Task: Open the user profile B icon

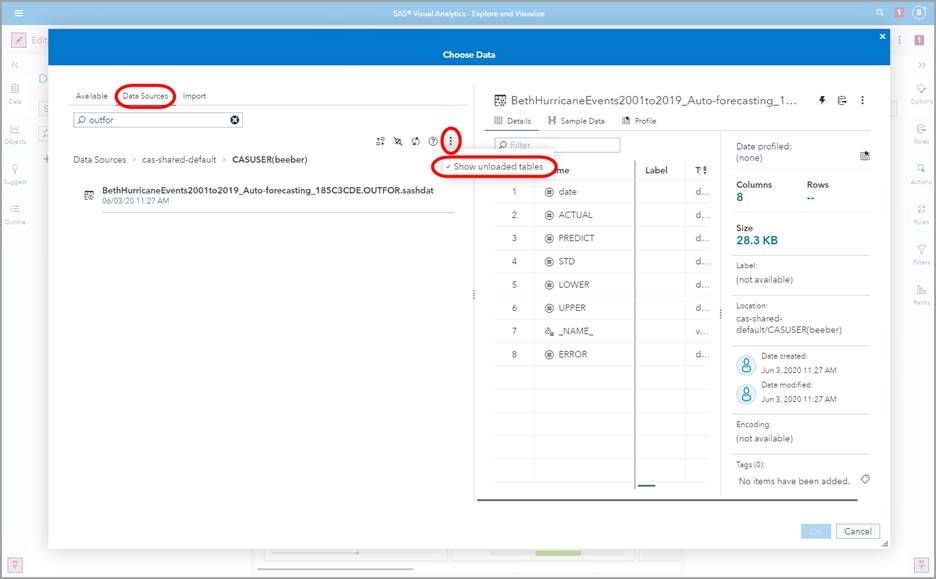Action: (x=919, y=13)
